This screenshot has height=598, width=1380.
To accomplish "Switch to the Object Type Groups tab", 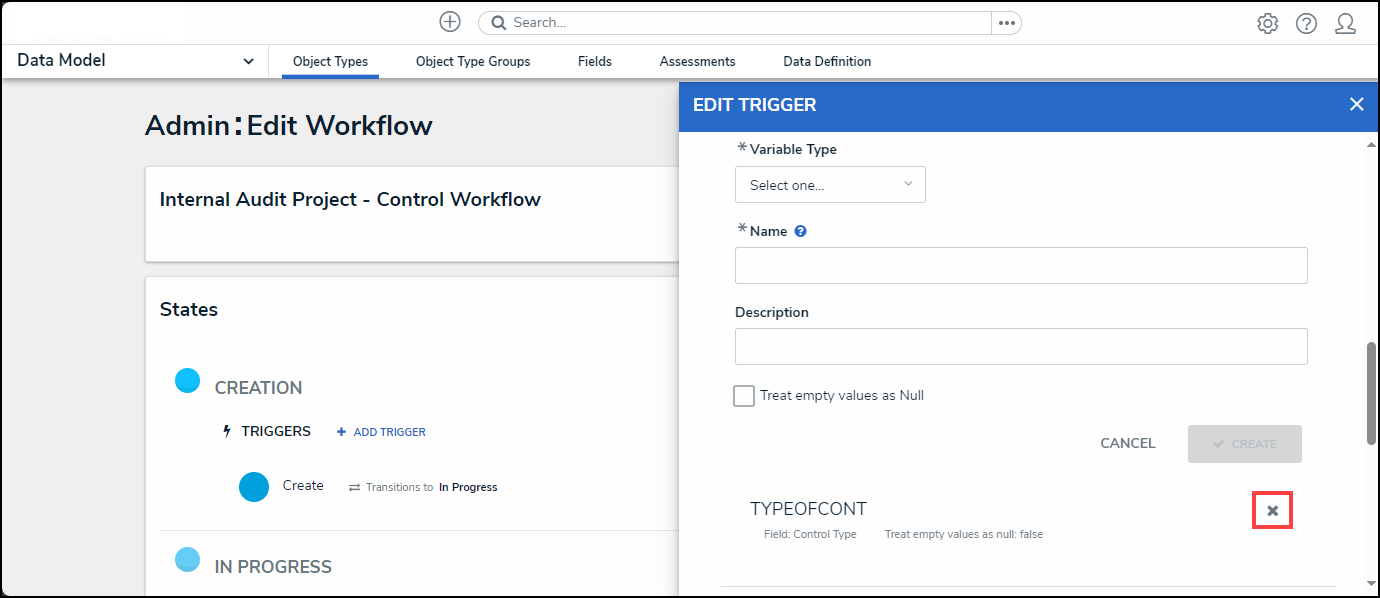I will click(x=473, y=62).
